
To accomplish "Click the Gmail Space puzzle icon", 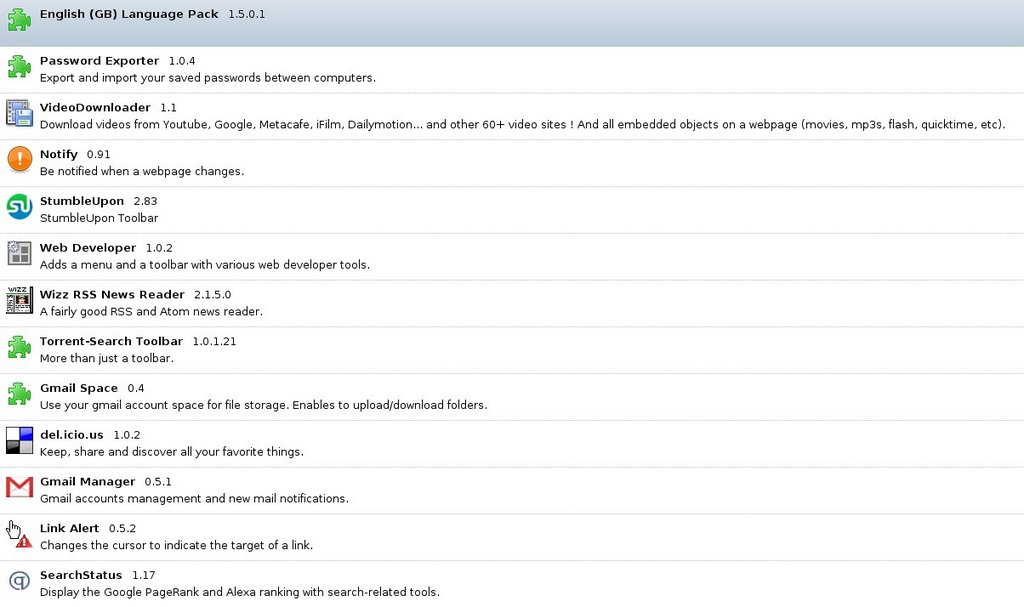I will coord(19,394).
